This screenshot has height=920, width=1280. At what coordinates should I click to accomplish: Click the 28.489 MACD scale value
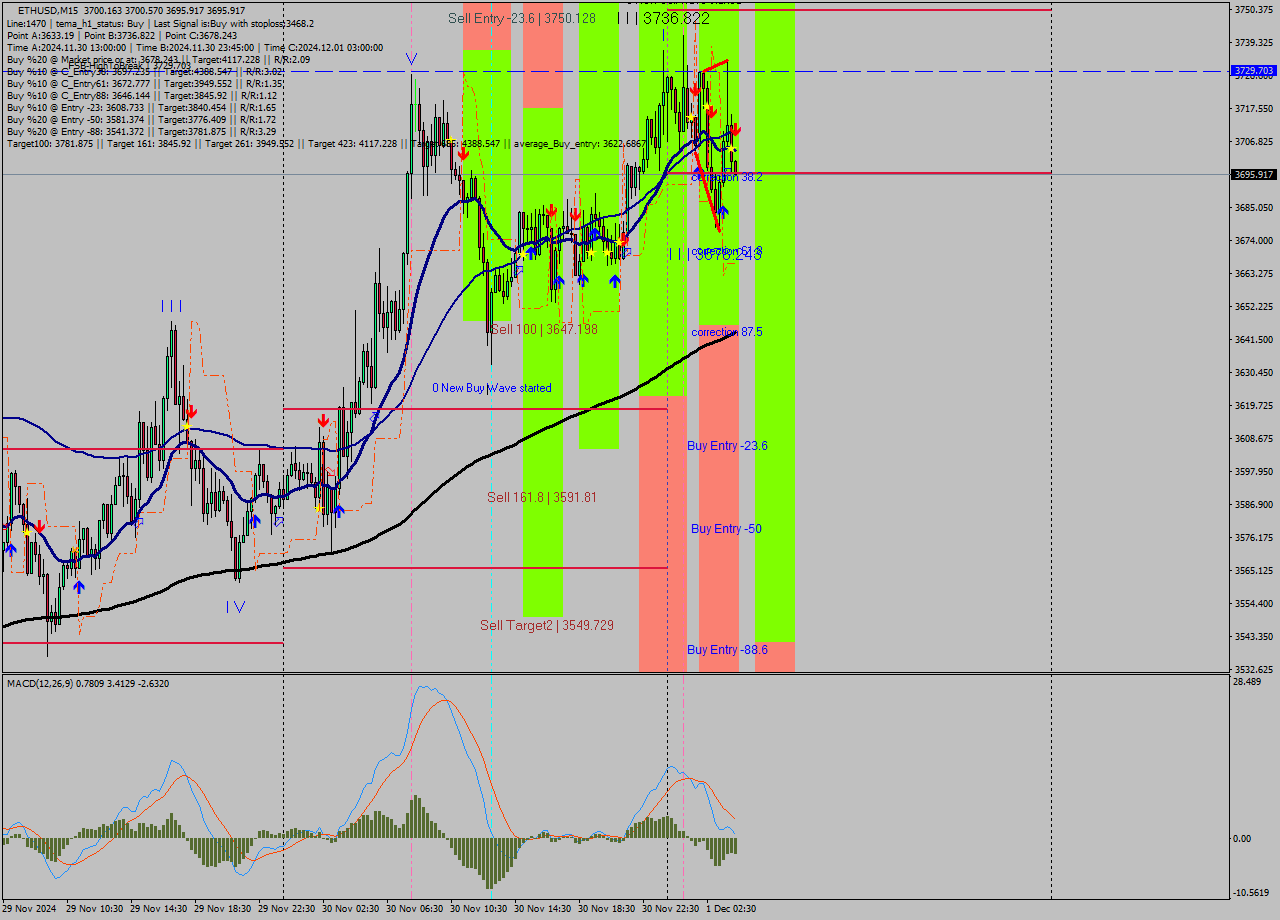[x=1247, y=681]
